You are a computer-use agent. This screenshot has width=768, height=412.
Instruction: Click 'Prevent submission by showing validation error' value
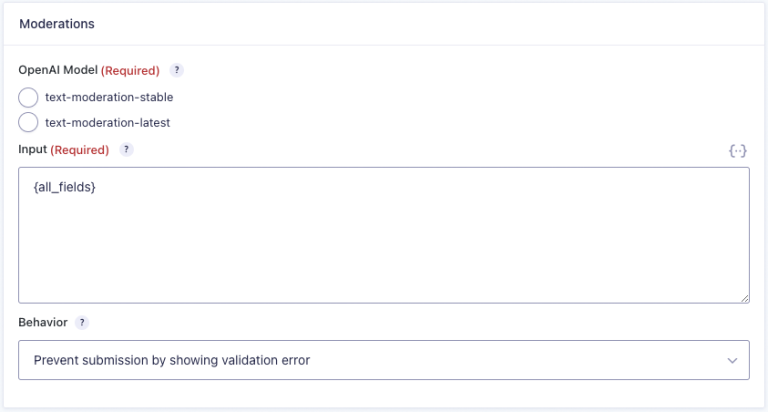172,360
